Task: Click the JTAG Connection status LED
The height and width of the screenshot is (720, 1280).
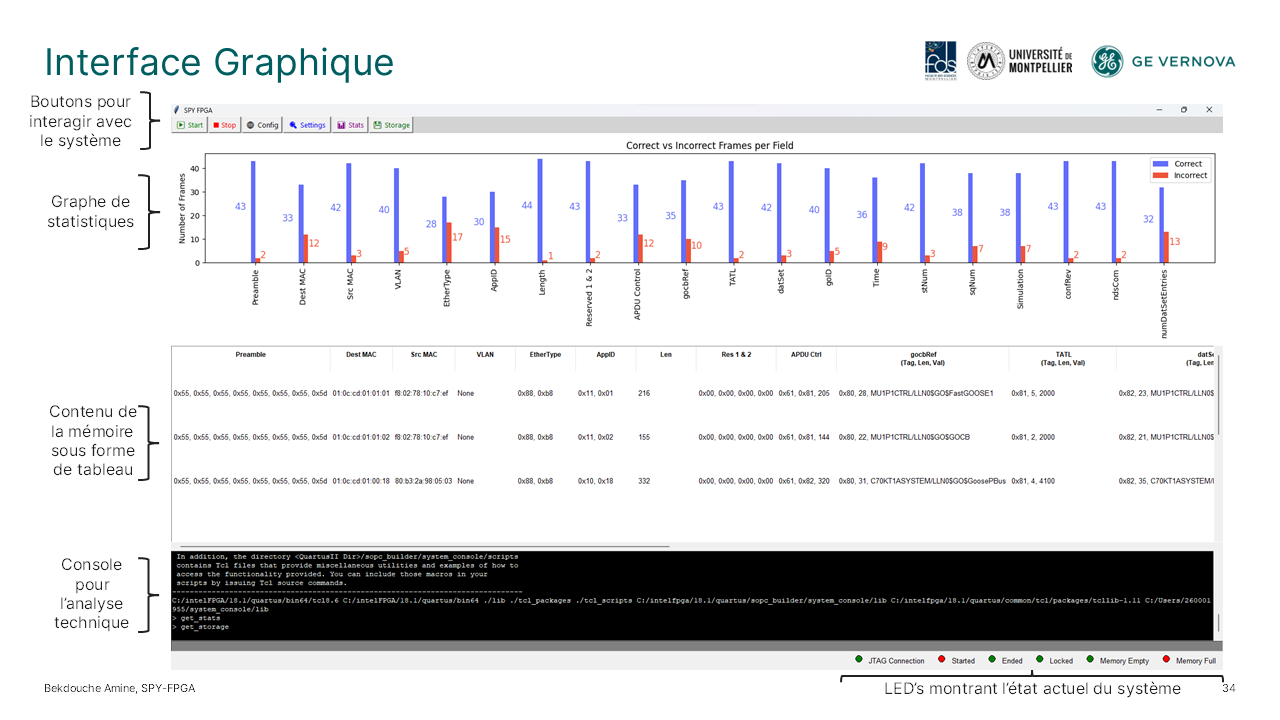Action: point(859,660)
